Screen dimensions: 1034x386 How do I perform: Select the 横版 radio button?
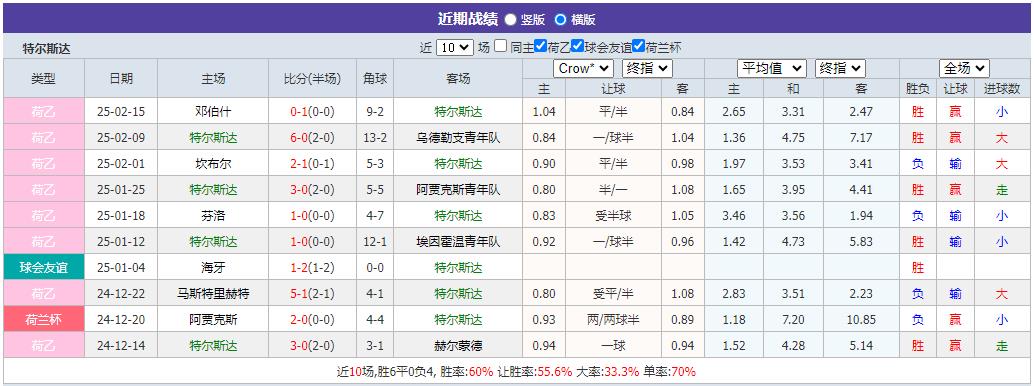tap(561, 20)
